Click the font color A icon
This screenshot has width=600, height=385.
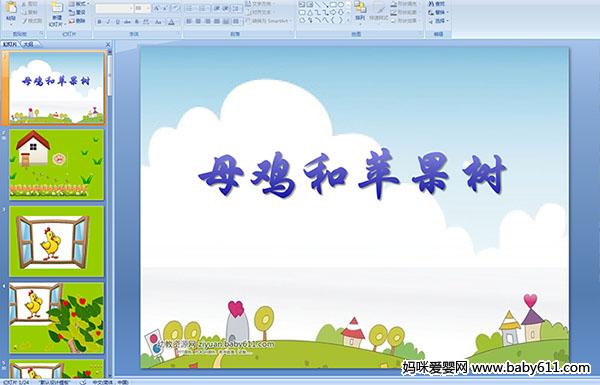tap(171, 22)
